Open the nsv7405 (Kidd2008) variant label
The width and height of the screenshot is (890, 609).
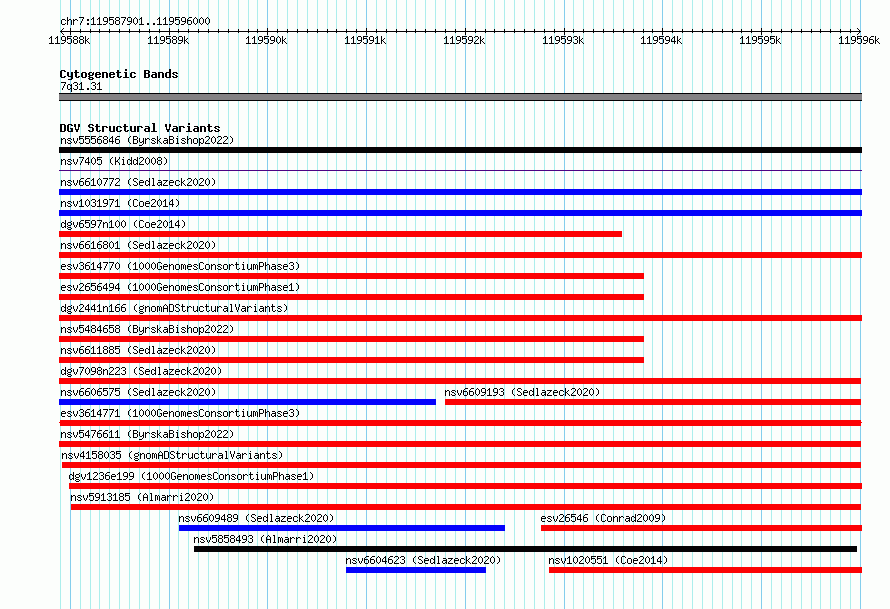114,161
